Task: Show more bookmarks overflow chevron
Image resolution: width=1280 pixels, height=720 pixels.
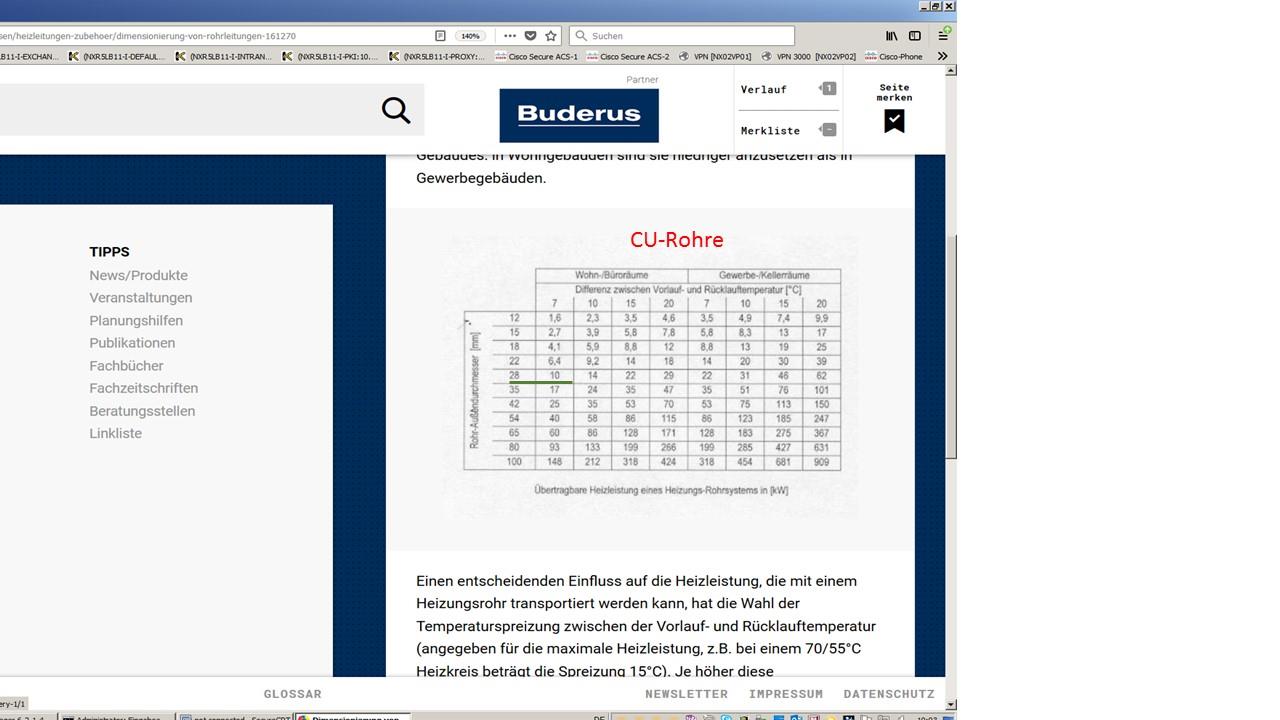Action: [x=942, y=57]
